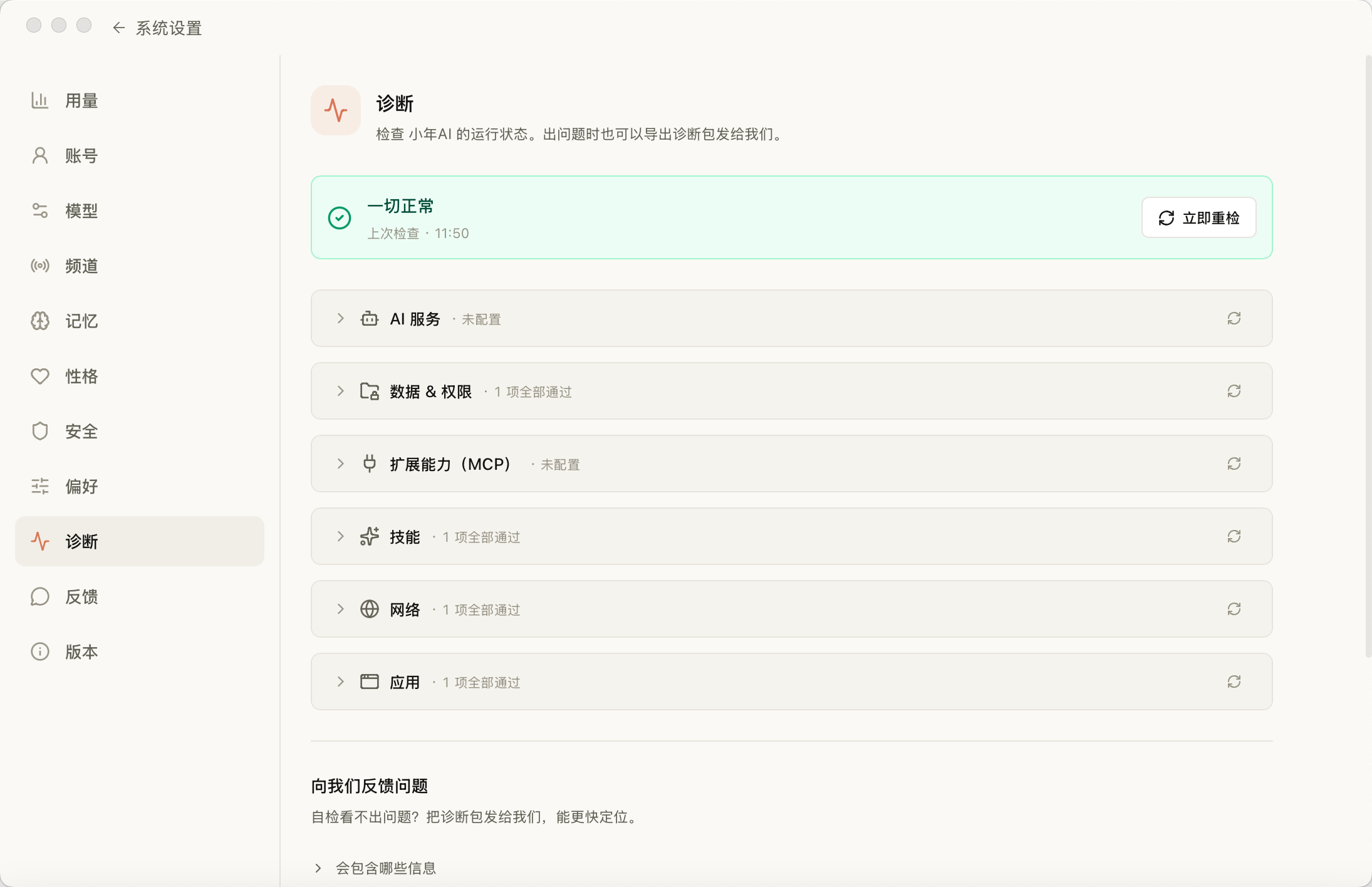Click the 未配置 status of 扩展能力（MCP）

coord(560,465)
